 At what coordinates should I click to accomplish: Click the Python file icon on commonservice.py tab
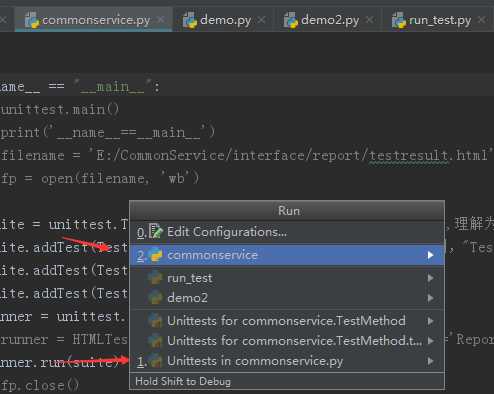click(x=32, y=20)
